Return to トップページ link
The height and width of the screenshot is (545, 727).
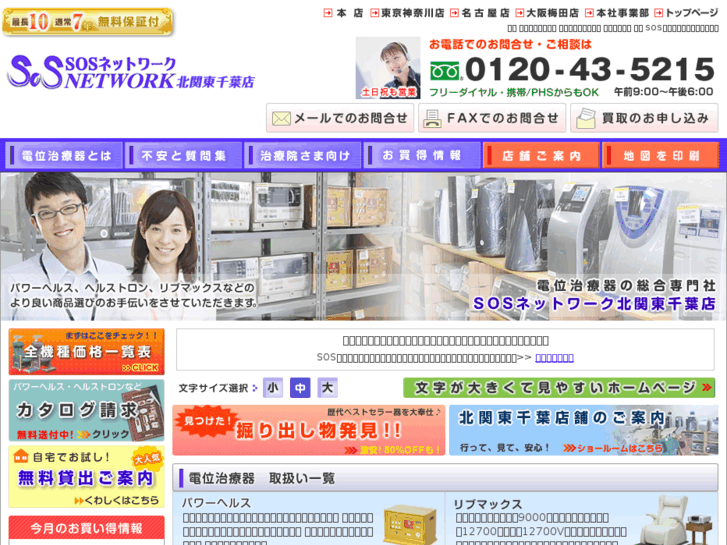point(686,13)
